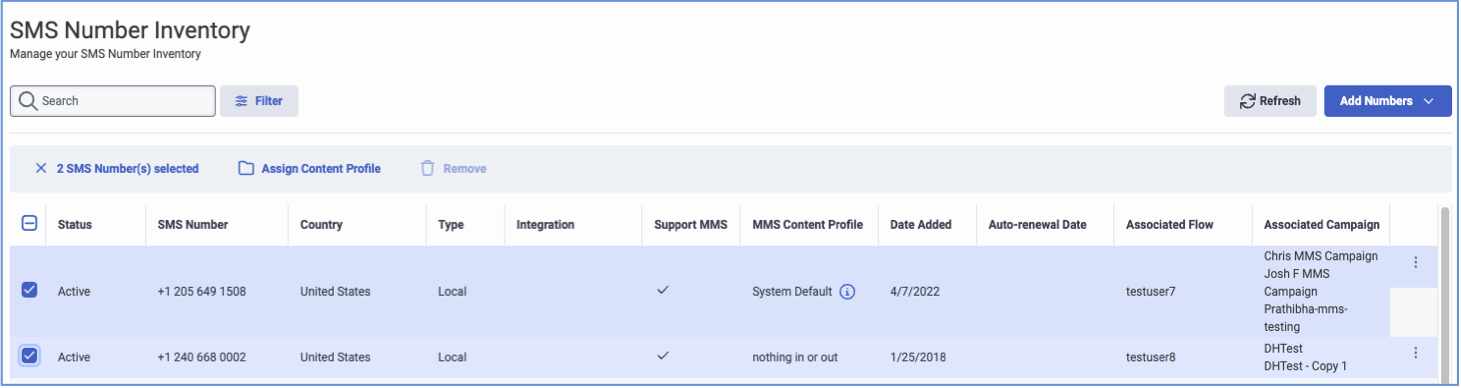Image resolution: width=1461 pixels, height=388 pixels.
Task: Click the Chris MMS Campaign entry
Action: (x=1321, y=256)
